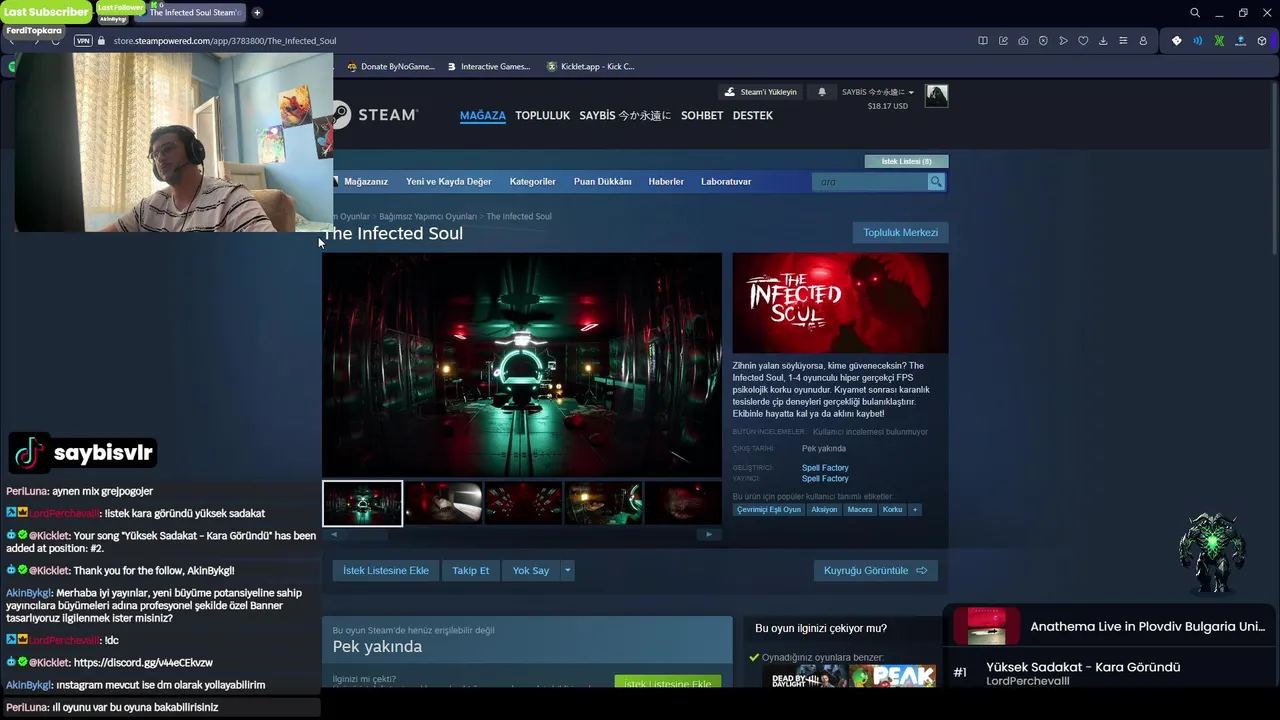This screenshot has width=1280, height=720.
Task: Open SOHBET in Steam header
Action: point(702,116)
